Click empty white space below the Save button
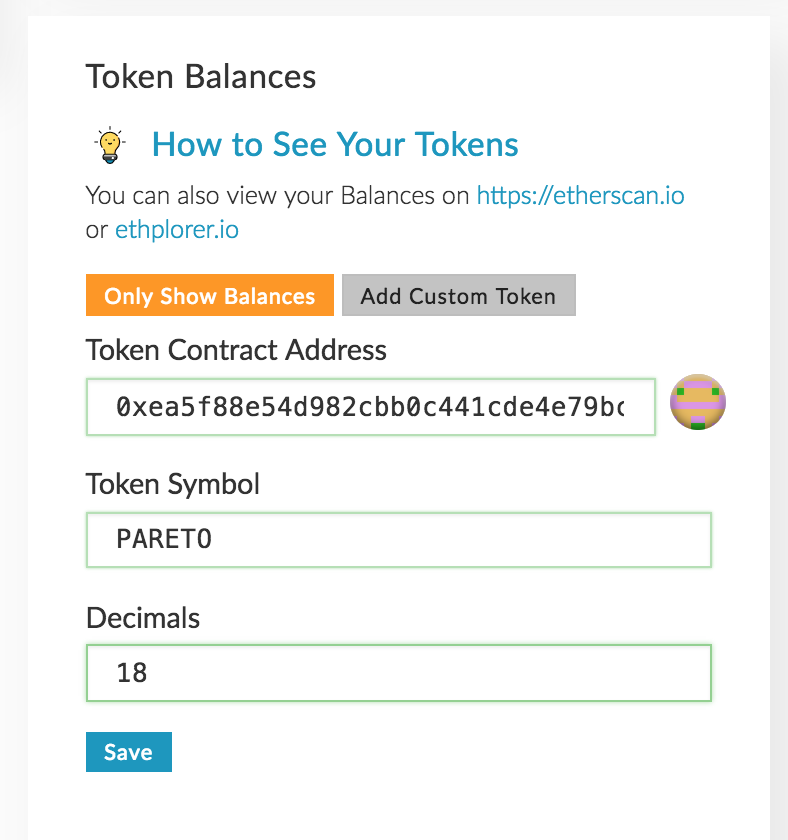 400,805
